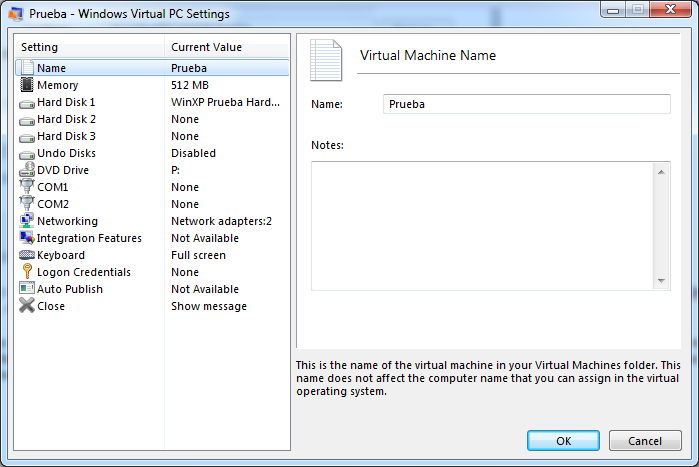Click the Memory chip icon
Image resolution: width=699 pixels, height=467 pixels.
click(x=27, y=85)
